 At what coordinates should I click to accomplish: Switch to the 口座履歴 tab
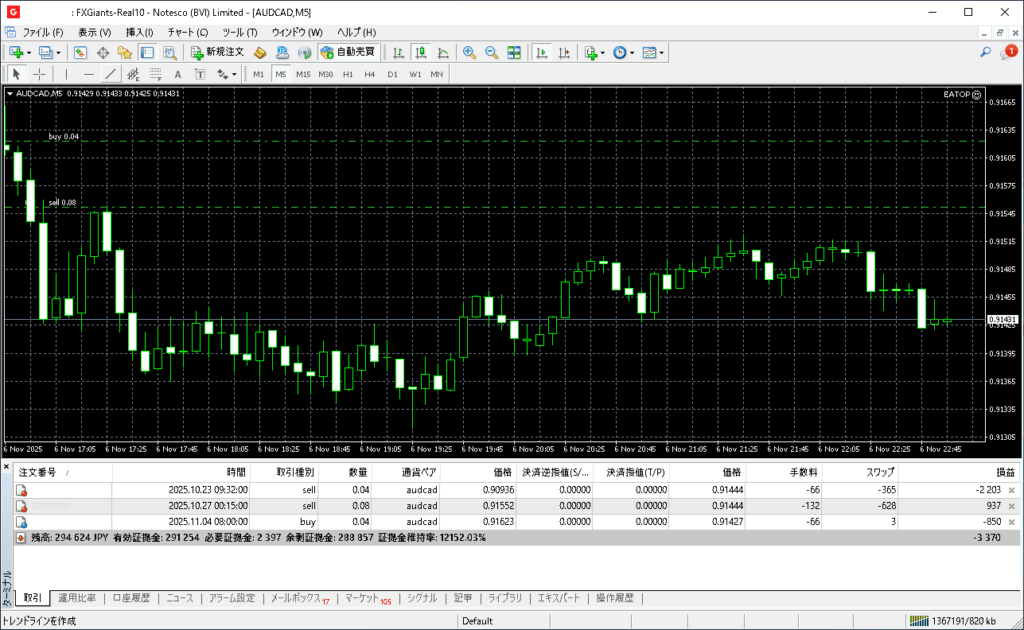click(131, 598)
